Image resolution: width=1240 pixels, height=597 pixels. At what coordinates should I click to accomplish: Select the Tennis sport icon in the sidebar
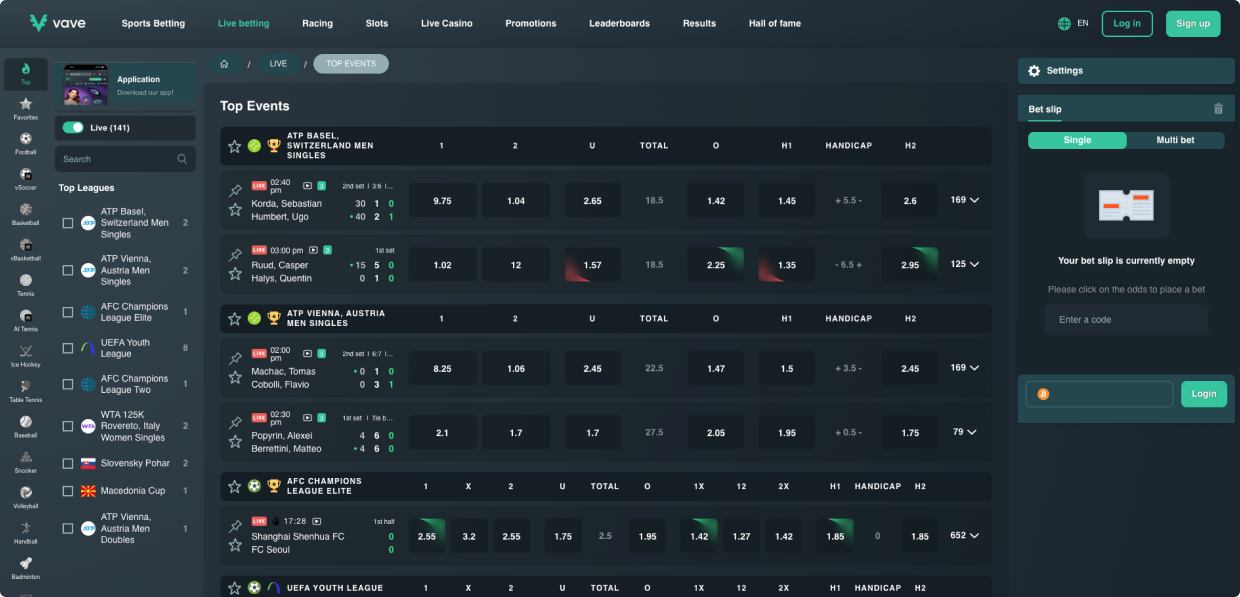[25, 281]
